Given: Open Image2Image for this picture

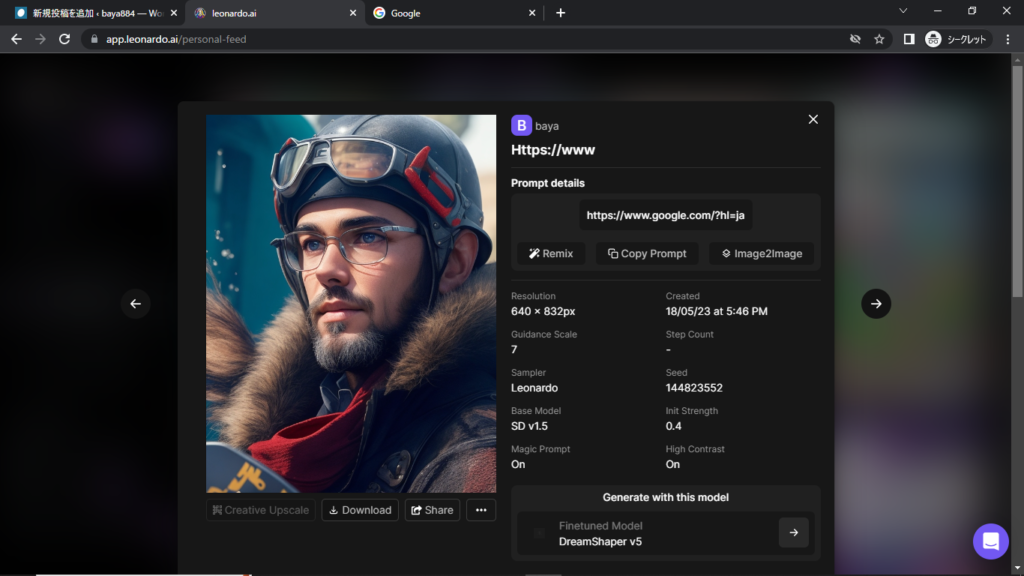Looking at the screenshot, I should click(761, 254).
